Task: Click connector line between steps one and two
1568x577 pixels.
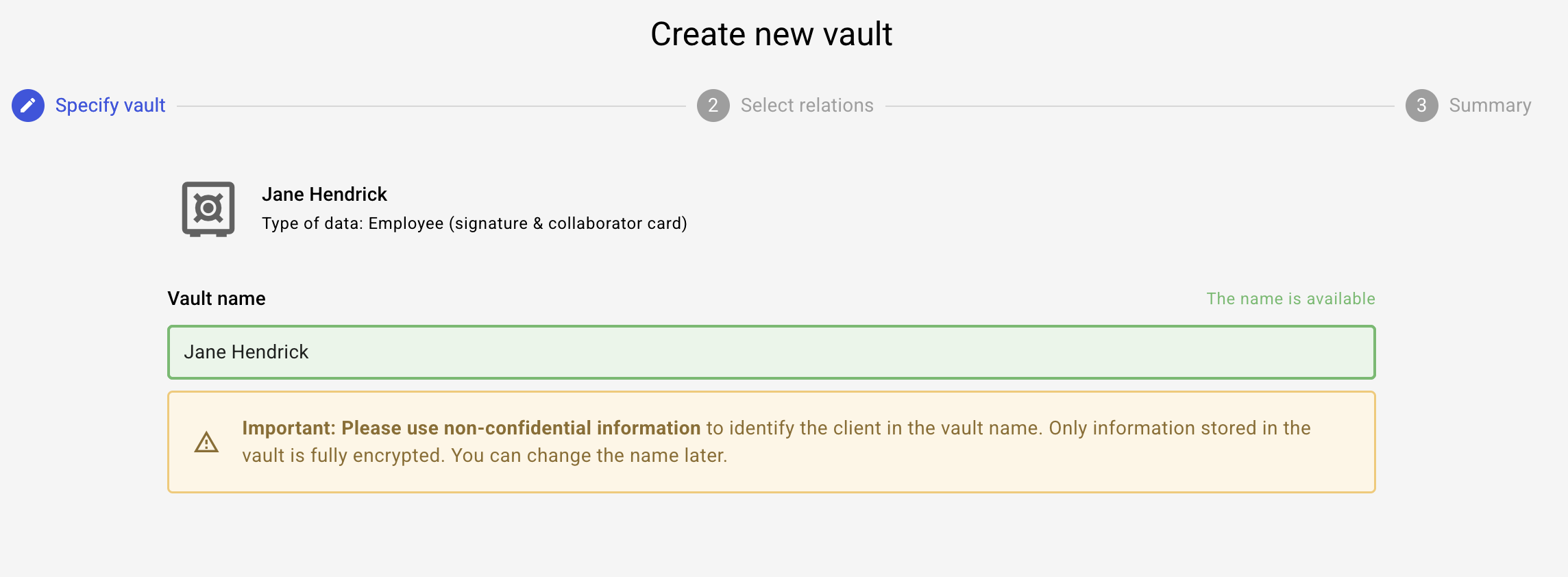Action: coord(431,106)
